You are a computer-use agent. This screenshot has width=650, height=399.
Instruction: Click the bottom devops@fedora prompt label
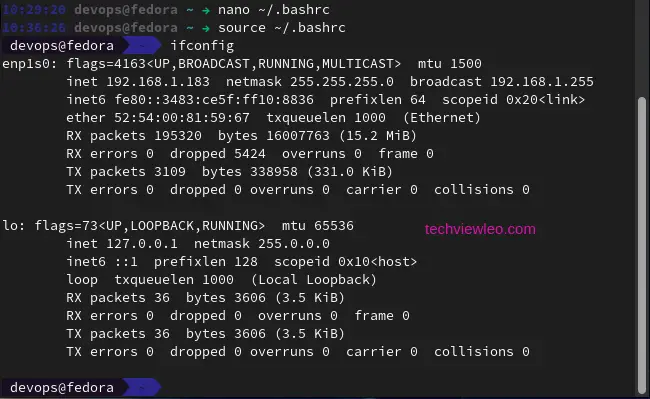pos(62,387)
